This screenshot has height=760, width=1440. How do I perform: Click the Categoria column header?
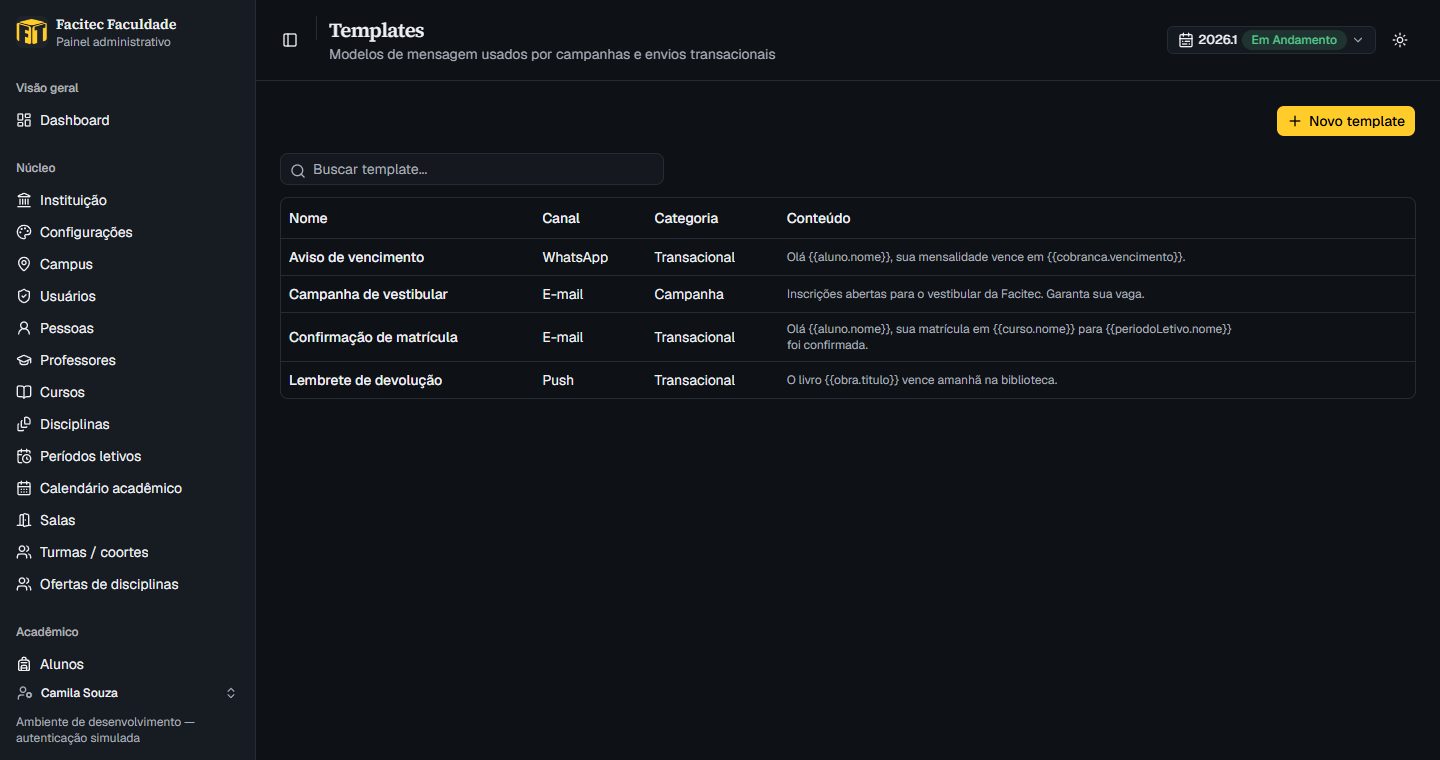coord(686,218)
